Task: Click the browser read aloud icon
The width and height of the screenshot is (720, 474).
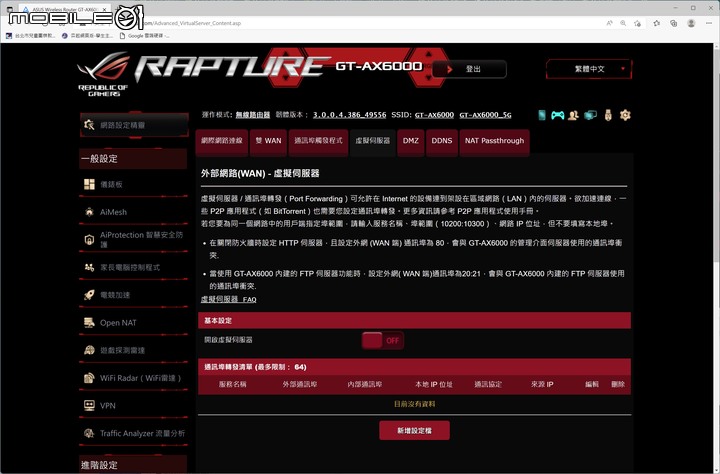Action: click(609, 23)
